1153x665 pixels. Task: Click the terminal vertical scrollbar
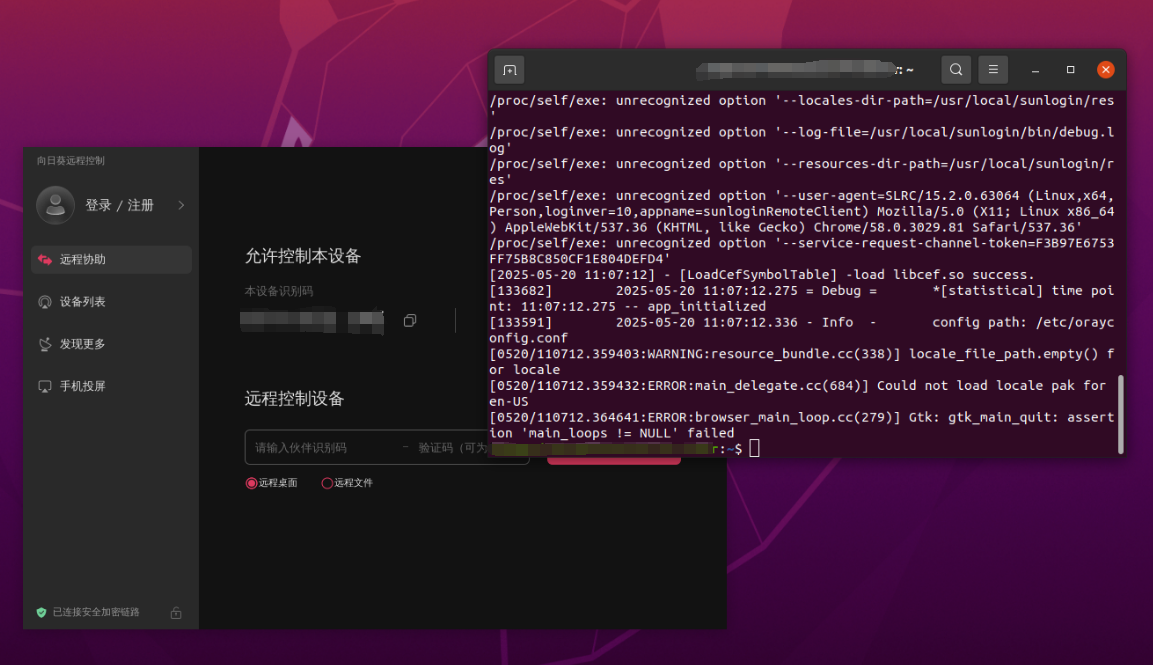click(x=1120, y=413)
